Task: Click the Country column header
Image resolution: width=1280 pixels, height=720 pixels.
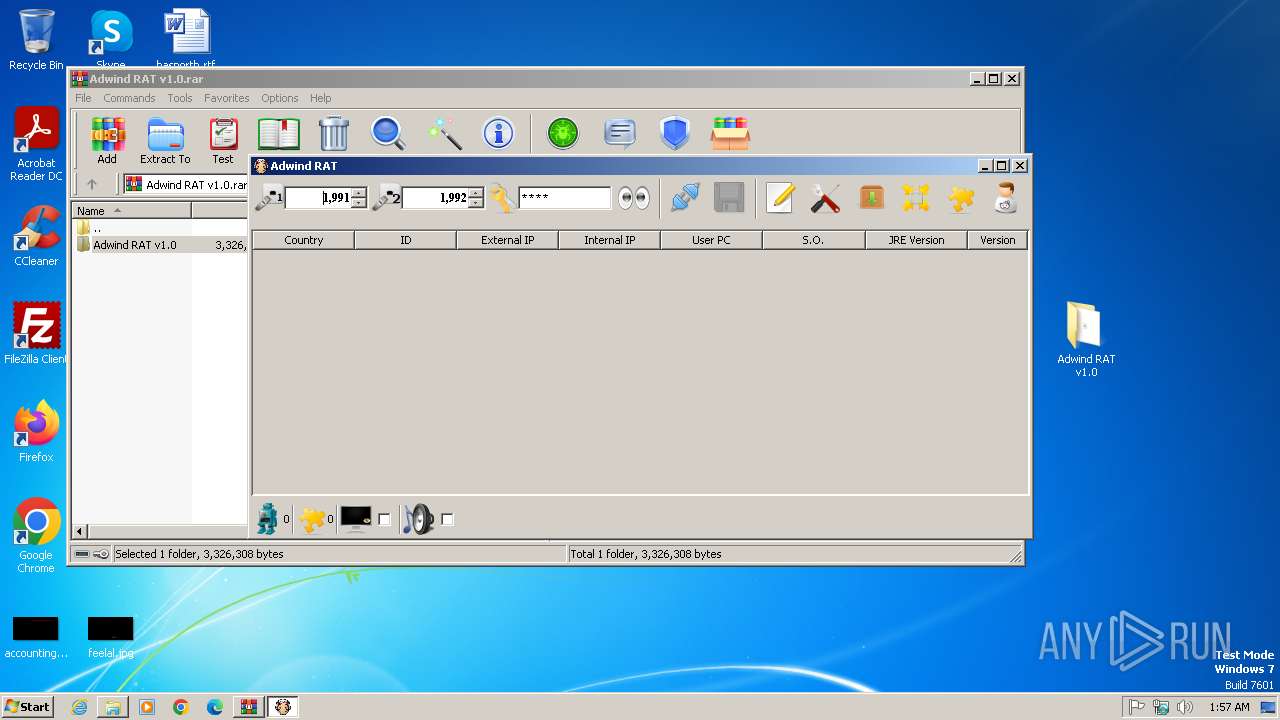Action: [303, 240]
